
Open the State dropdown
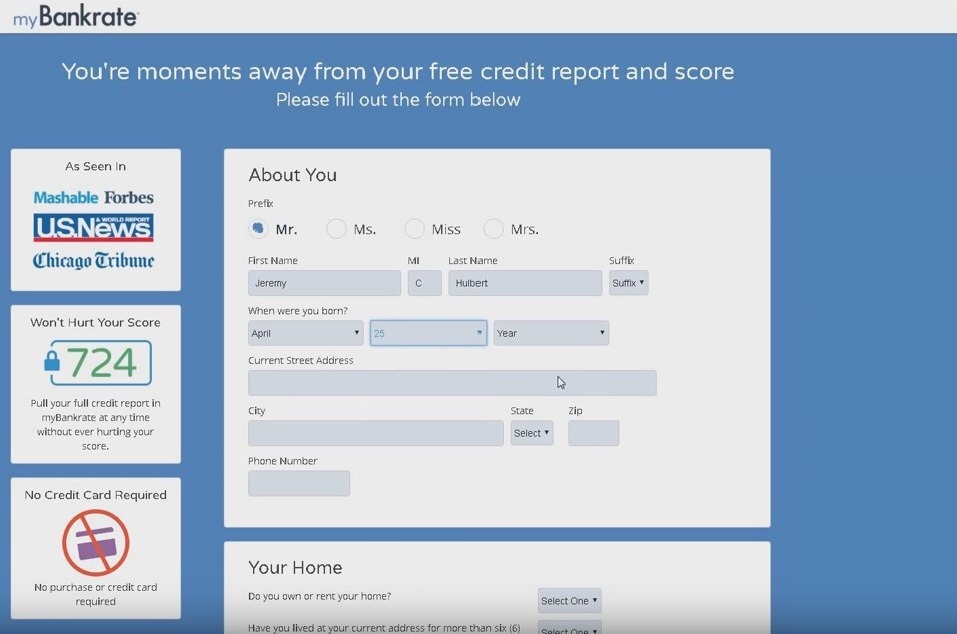click(x=531, y=432)
